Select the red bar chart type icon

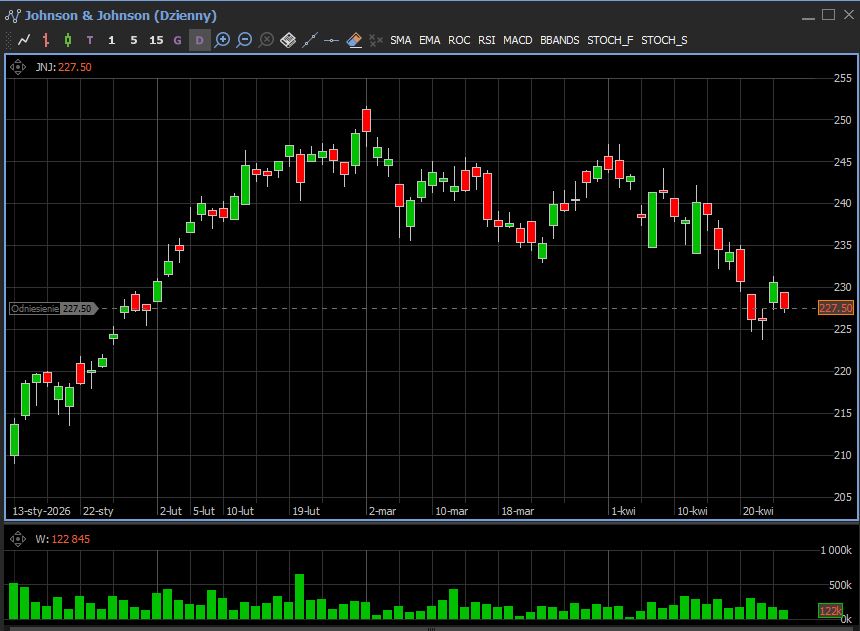(46, 40)
